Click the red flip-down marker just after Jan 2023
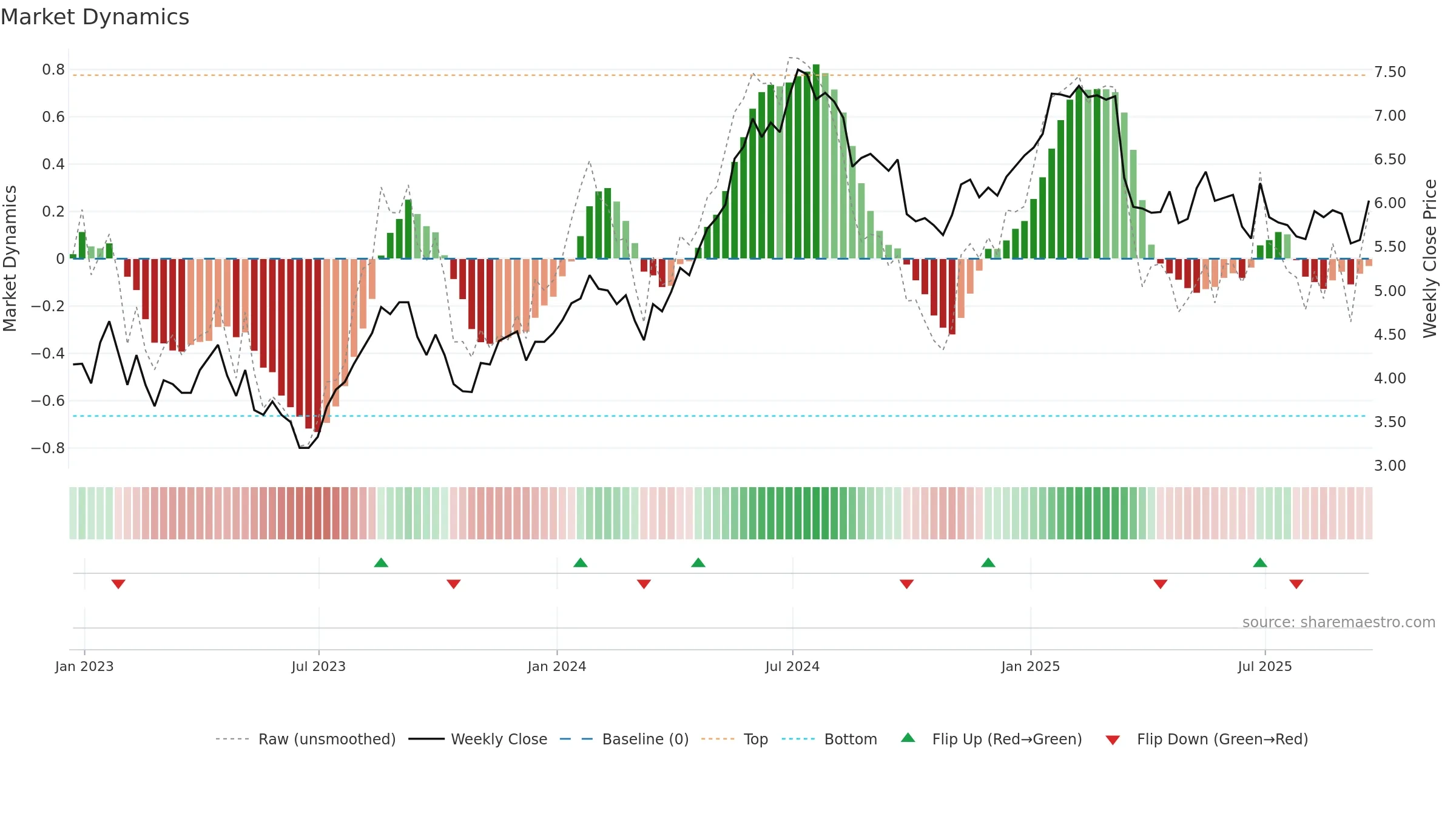This screenshot has height=819, width=1456. pos(118,584)
